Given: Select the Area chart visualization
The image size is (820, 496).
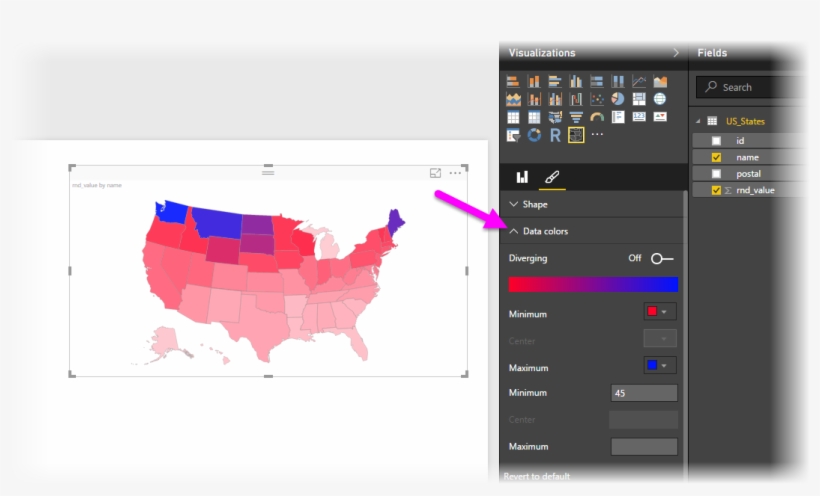Looking at the screenshot, I should [660, 81].
